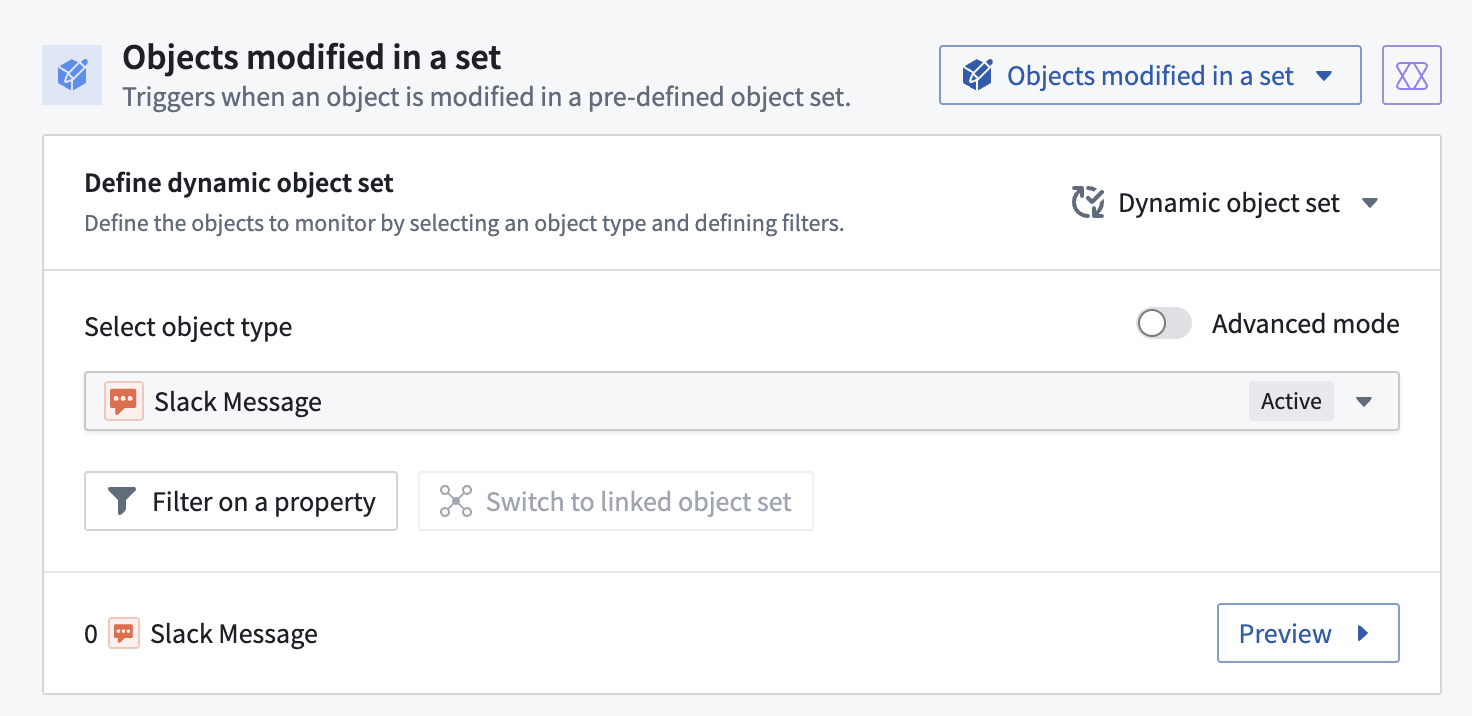The image size is (1472, 716).
Task: Expand the Dynamic object set dropdown
Action: 1370,203
